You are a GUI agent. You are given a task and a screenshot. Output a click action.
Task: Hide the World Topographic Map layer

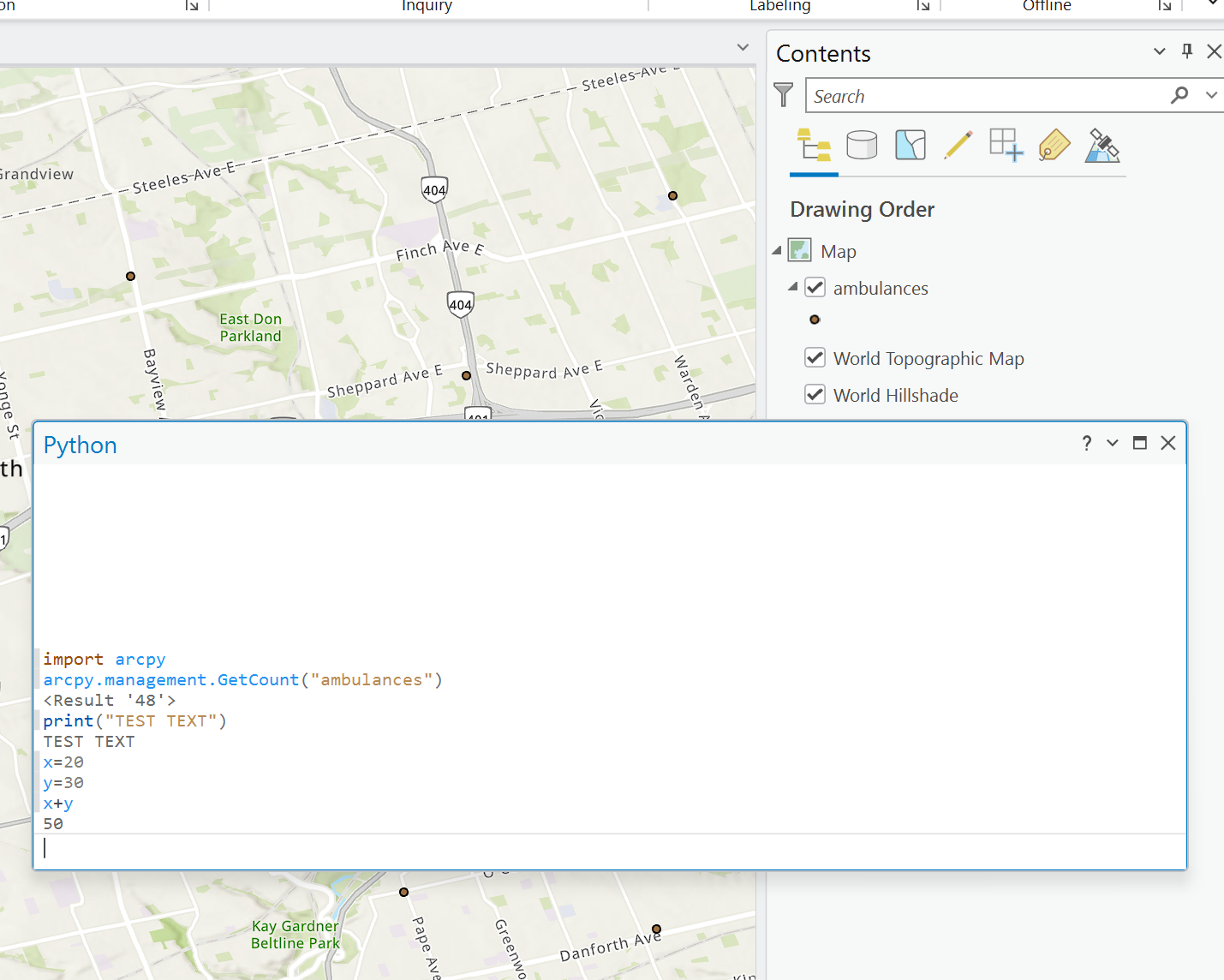815,358
